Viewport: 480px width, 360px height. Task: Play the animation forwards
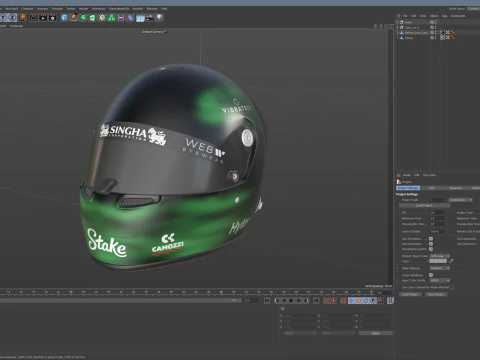291,301
